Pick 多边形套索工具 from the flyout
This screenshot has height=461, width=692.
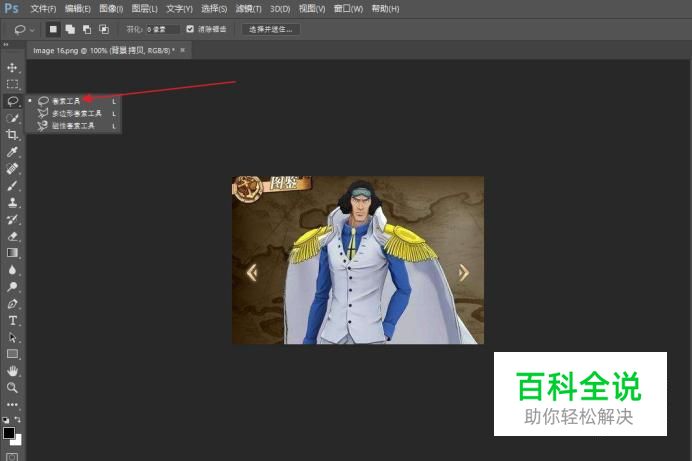tap(73, 113)
